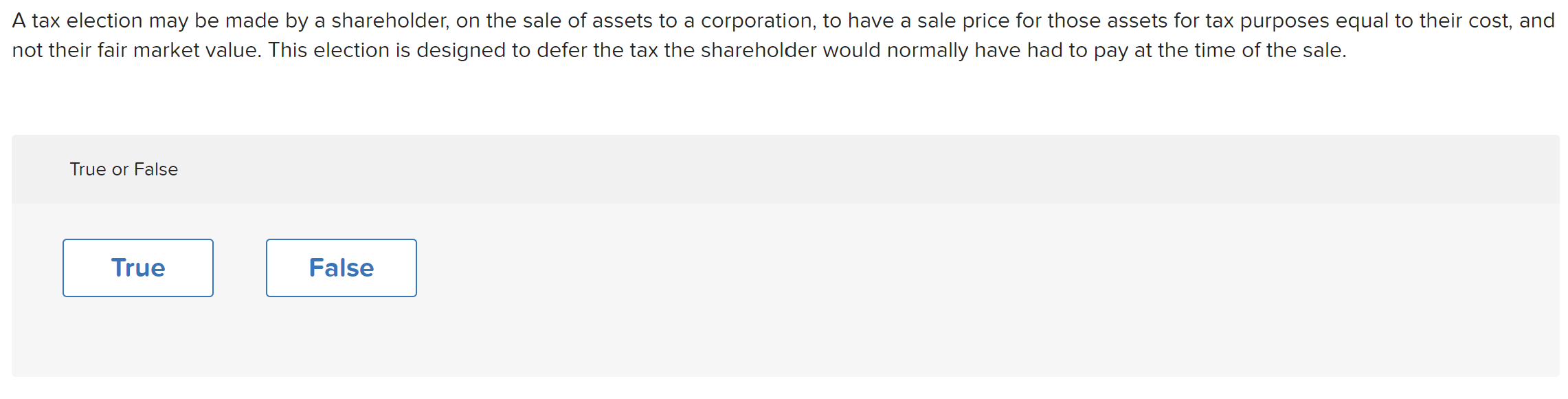Choose False for the tax election question
Viewport: 1568px width, 399px height.
(x=340, y=268)
